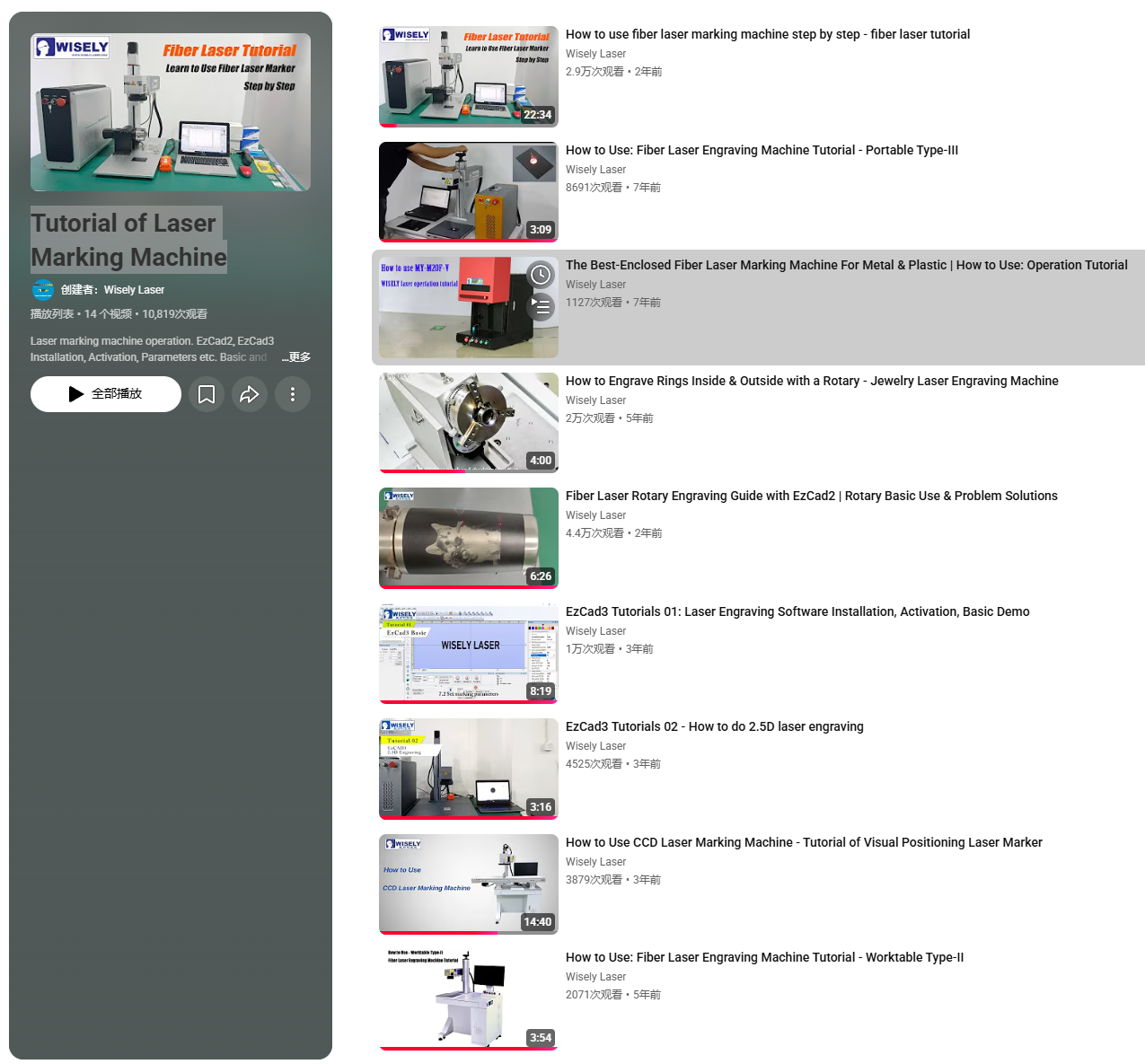Image resolution: width=1145 pixels, height=1064 pixels.
Task: Share the playlist using the arrow icon
Action: (250, 394)
